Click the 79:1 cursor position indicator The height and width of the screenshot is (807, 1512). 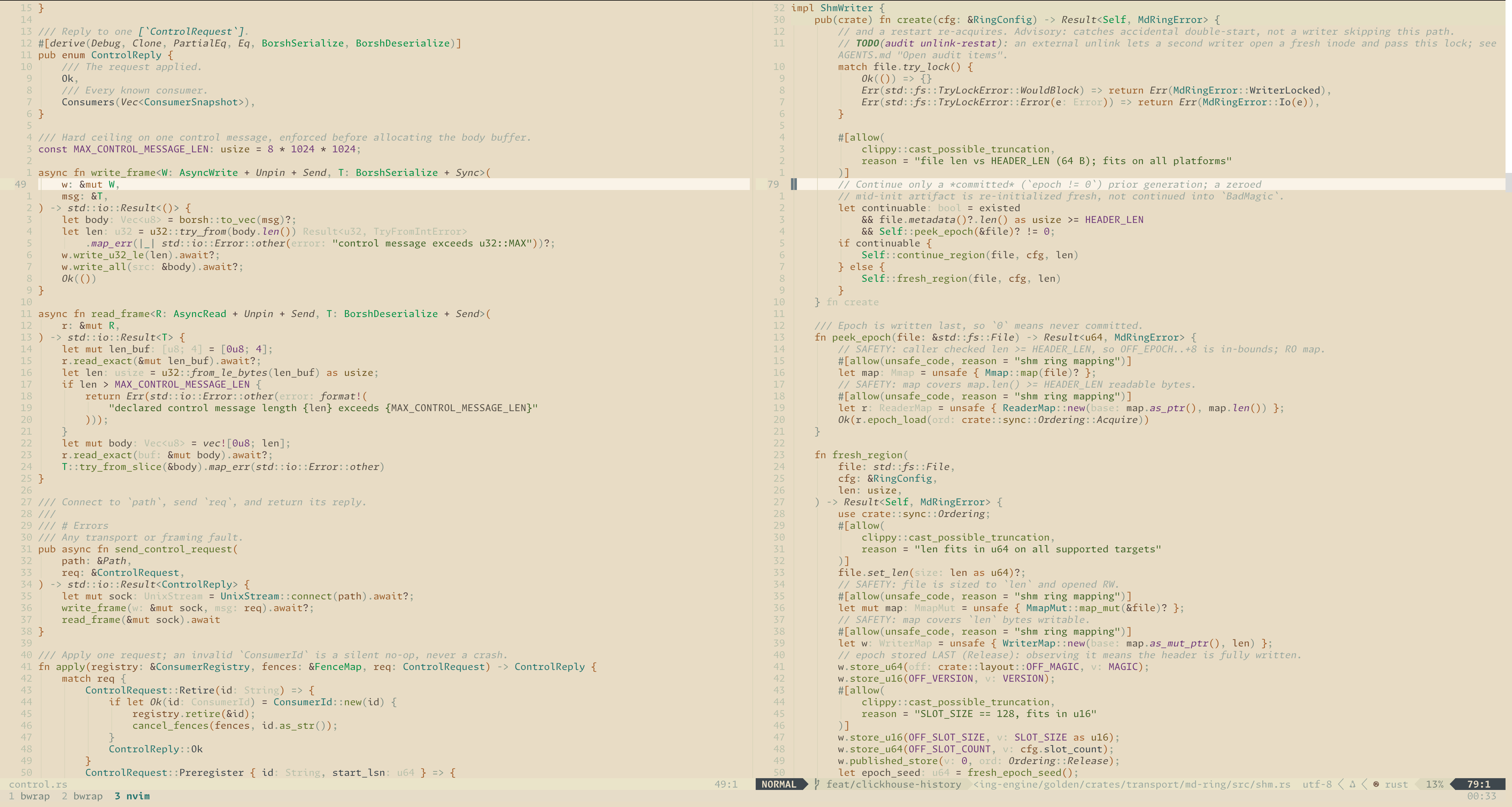[x=1478, y=784]
